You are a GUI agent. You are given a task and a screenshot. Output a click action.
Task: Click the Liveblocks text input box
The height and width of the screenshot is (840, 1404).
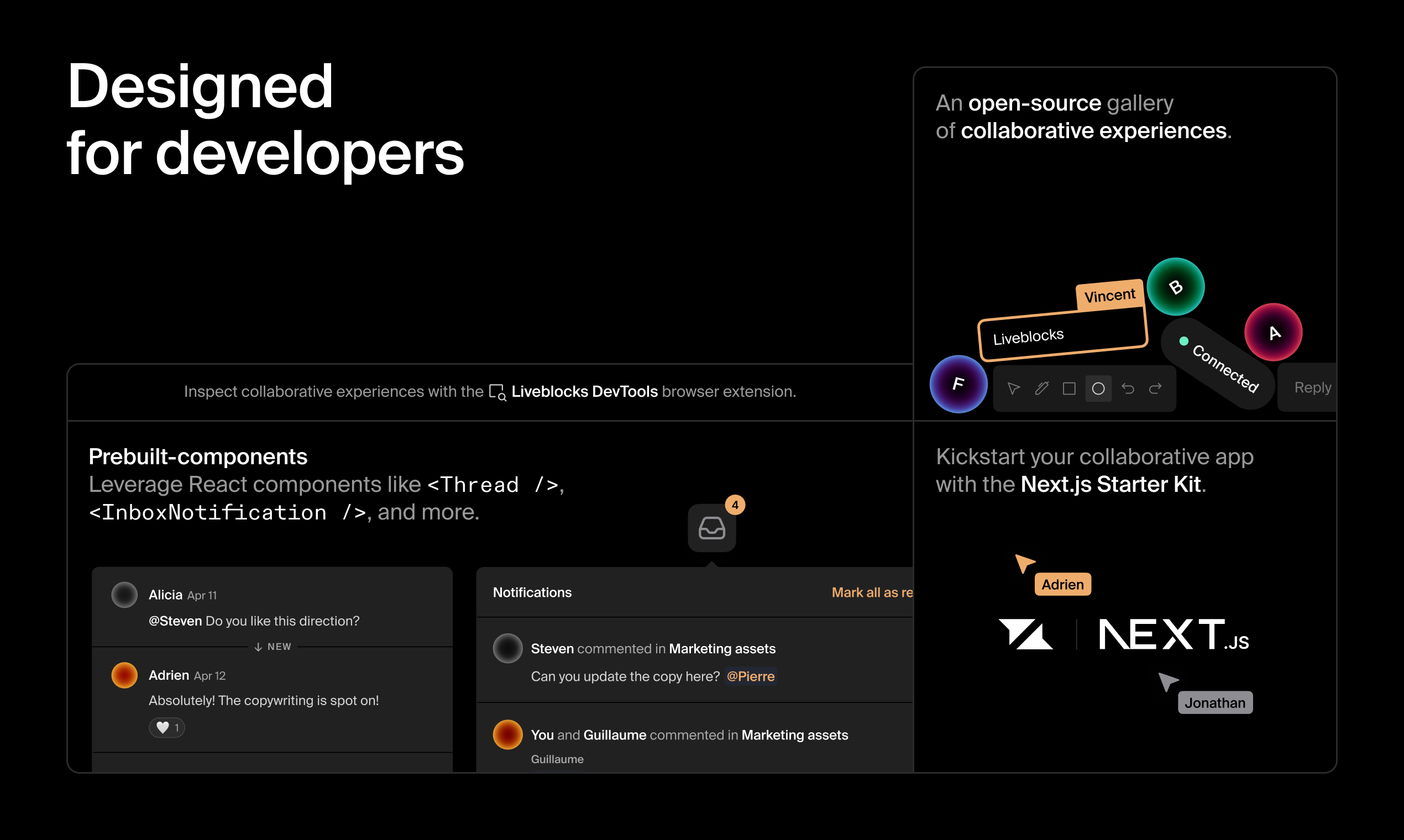pos(1062,334)
